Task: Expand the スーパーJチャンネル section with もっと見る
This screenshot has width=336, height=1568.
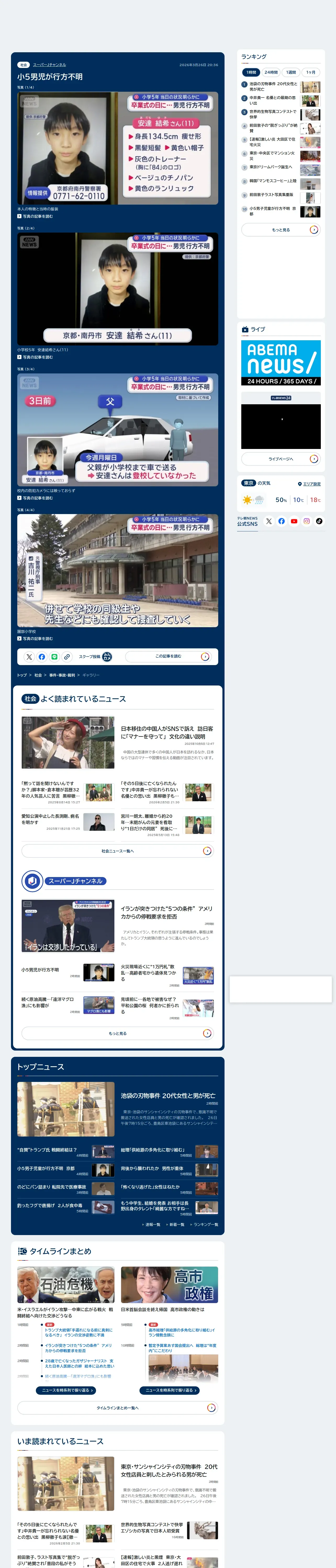Action: click(x=118, y=1033)
